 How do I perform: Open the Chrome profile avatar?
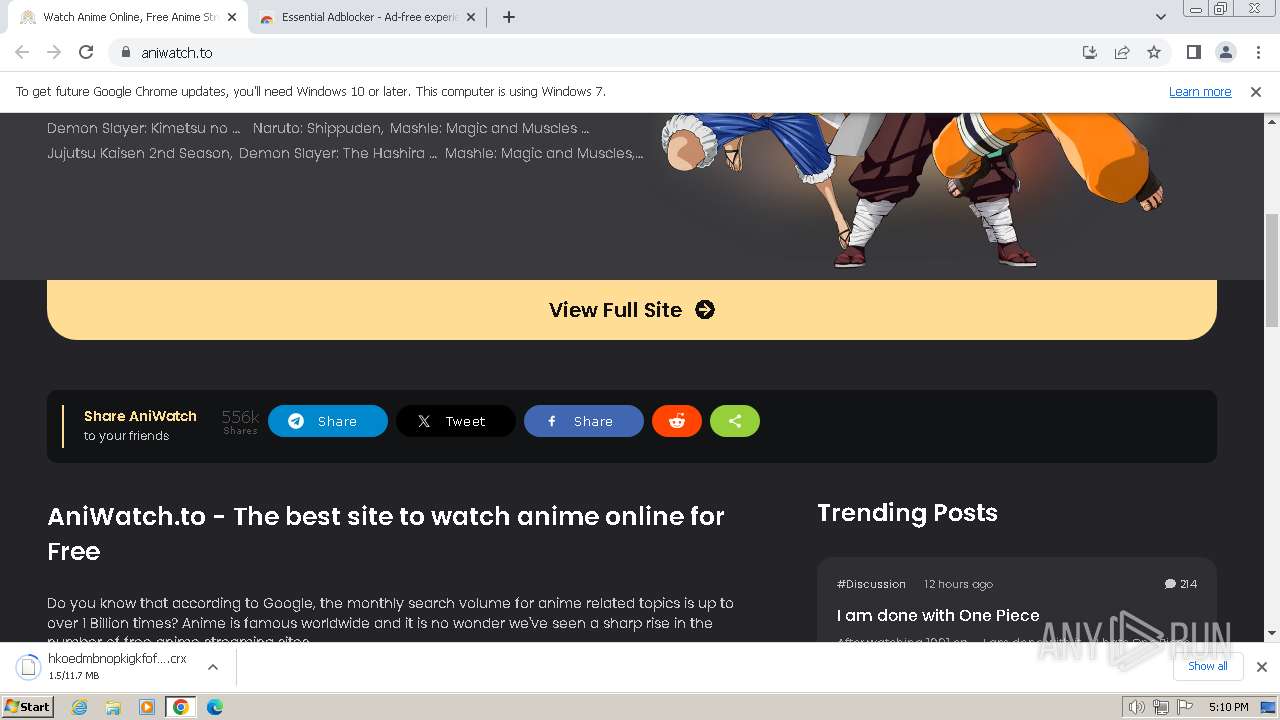click(1225, 52)
